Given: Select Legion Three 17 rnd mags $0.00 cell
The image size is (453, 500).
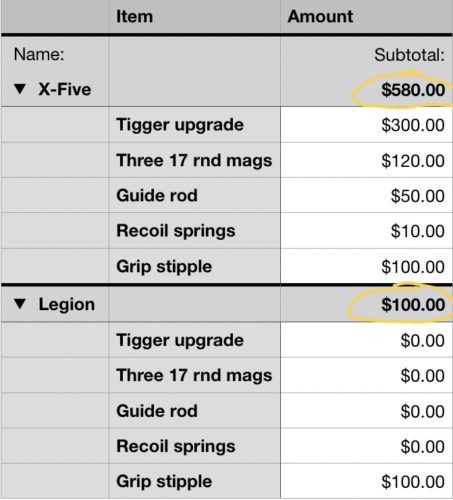Looking at the screenshot, I should 367,375.
